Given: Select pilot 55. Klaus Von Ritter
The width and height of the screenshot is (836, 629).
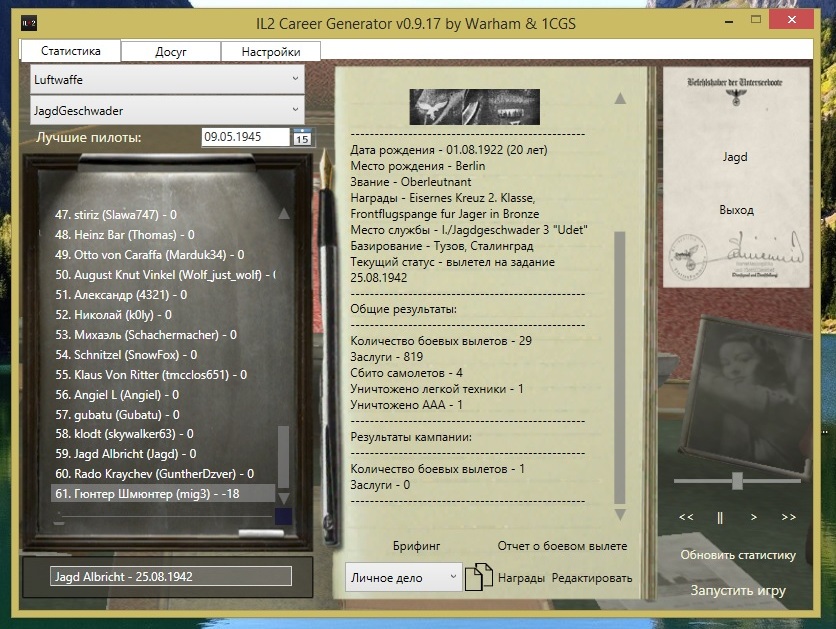Looking at the screenshot, I should click(x=151, y=375).
